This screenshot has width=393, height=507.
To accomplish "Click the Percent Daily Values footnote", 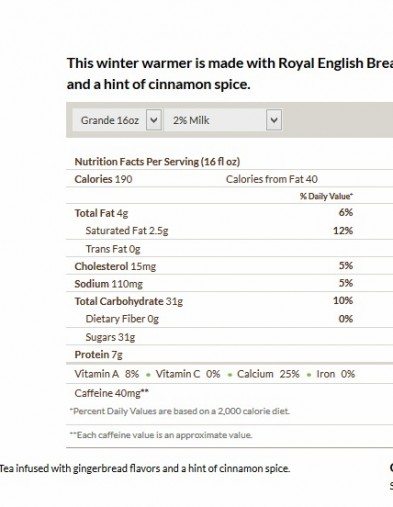I will tap(180, 411).
